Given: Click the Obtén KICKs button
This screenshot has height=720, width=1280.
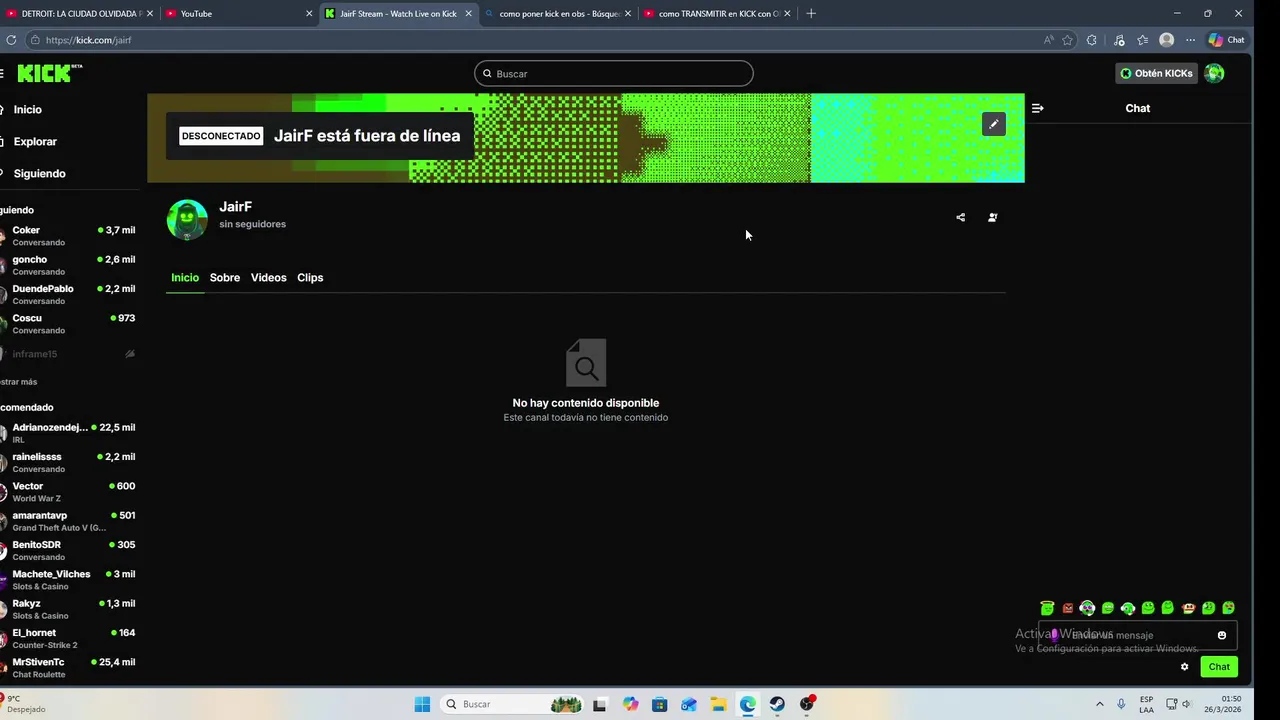Looking at the screenshot, I should (x=1156, y=73).
